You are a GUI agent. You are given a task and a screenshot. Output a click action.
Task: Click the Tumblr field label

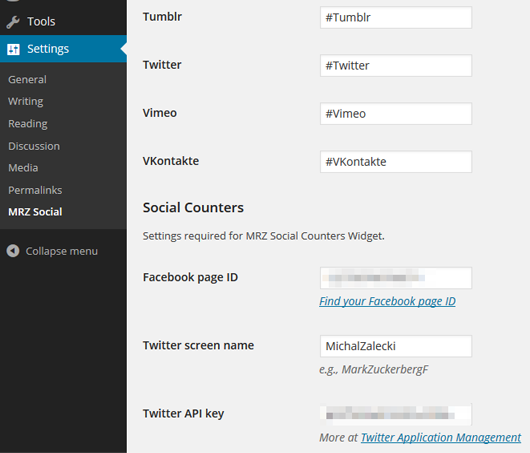click(x=162, y=17)
